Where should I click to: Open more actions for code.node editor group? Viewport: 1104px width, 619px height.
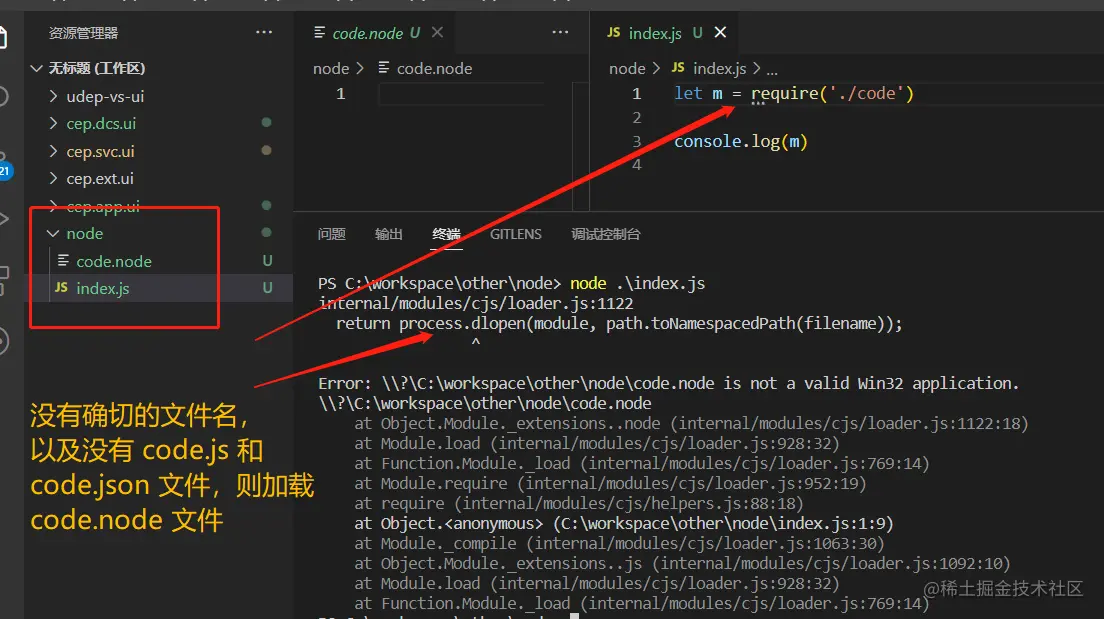pyautogui.click(x=560, y=32)
